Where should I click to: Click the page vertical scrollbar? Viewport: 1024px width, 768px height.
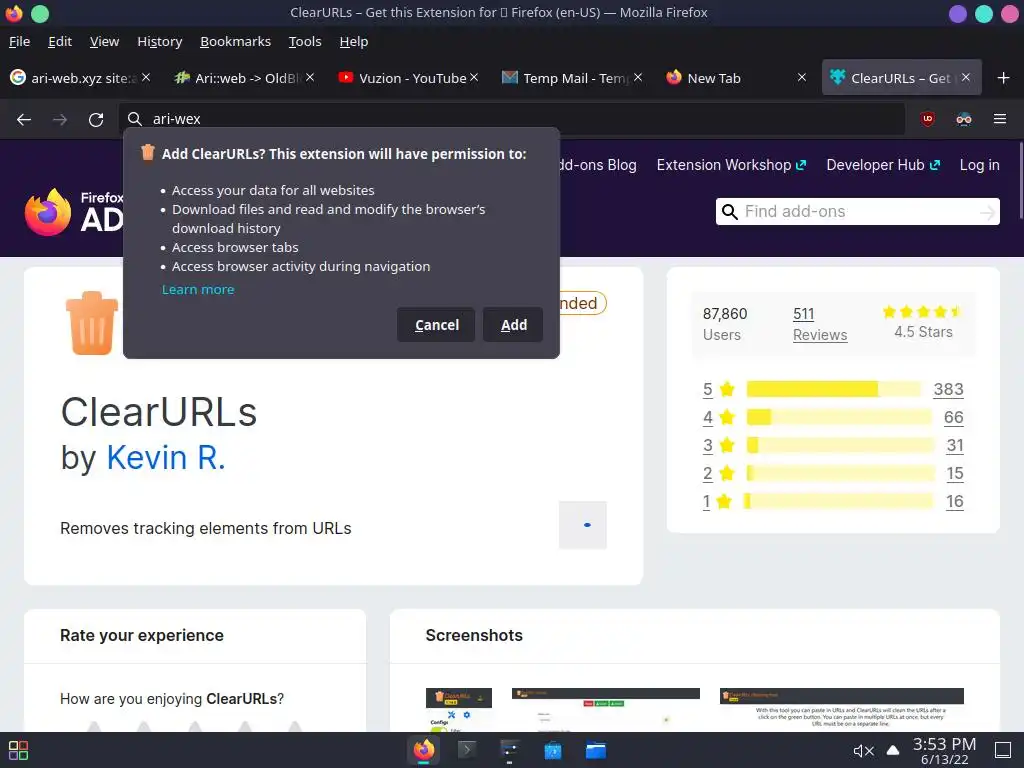point(1020,182)
